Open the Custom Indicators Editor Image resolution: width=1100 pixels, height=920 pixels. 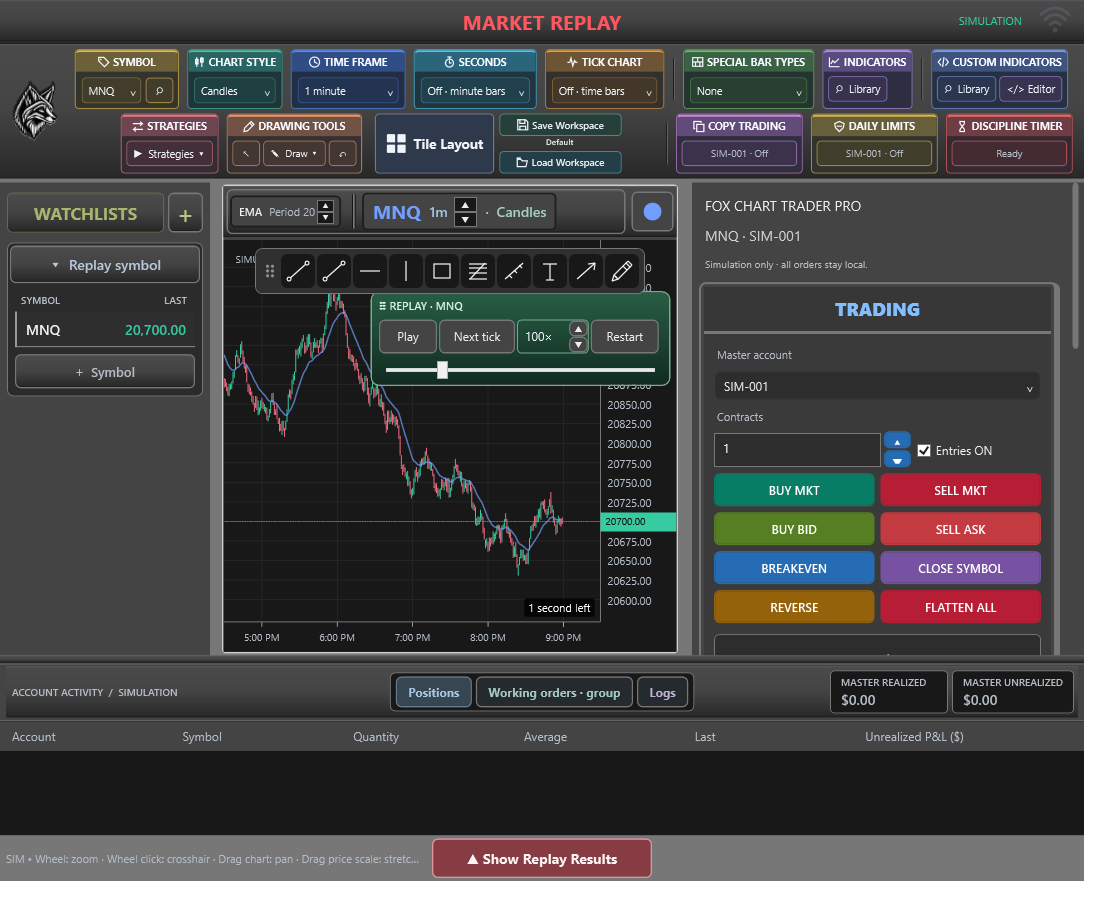pos(1031,90)
